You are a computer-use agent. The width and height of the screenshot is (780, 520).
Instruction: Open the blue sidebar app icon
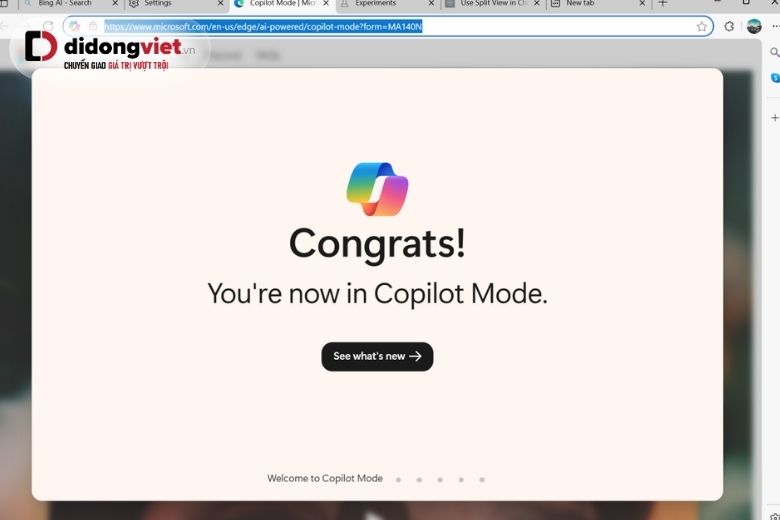[x=775, y=78]
